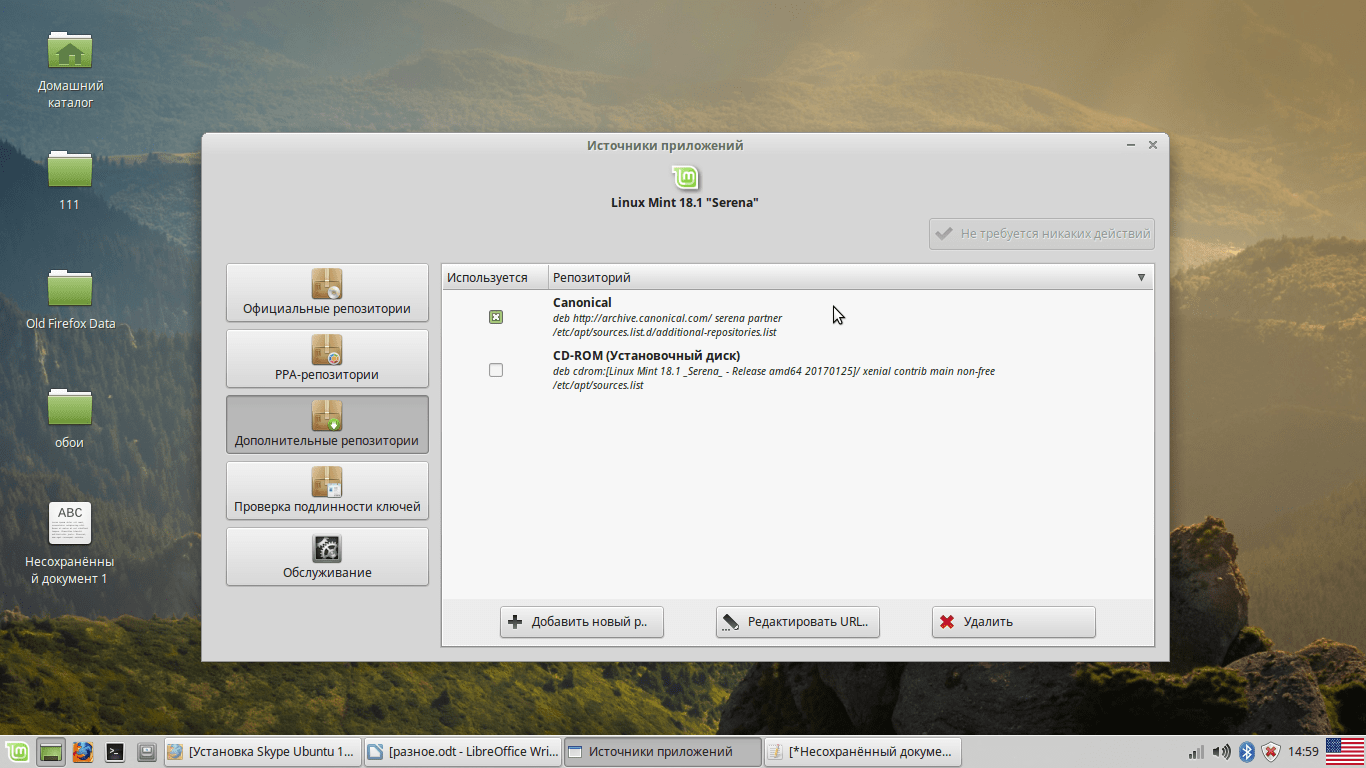This screenshot has width=1366, height=768.
Task: Switch to the разное.odt LibreOffice Writer window
Action: tap(461, 751)
